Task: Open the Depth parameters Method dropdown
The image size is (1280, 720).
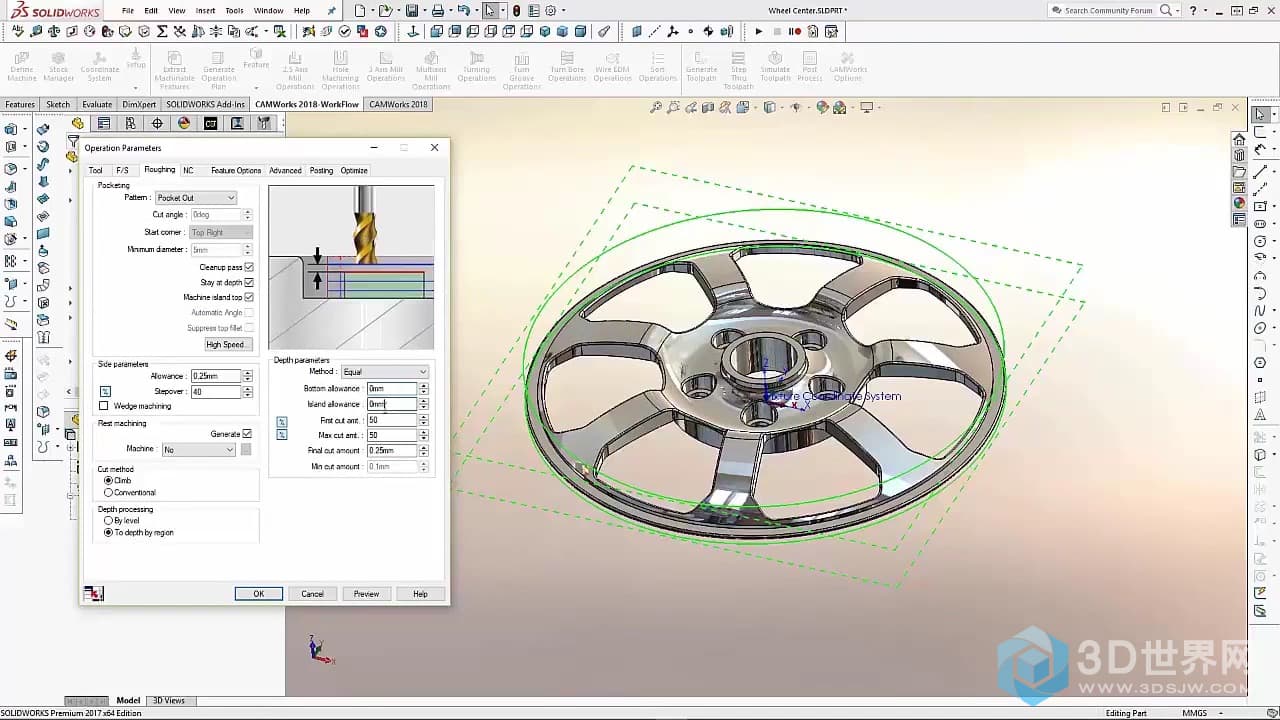Action: point(384,372)
